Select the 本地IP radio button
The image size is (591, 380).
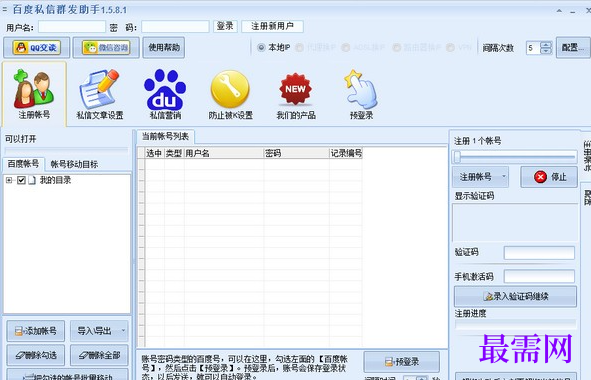pyautogui.click(x=261, y=48)
